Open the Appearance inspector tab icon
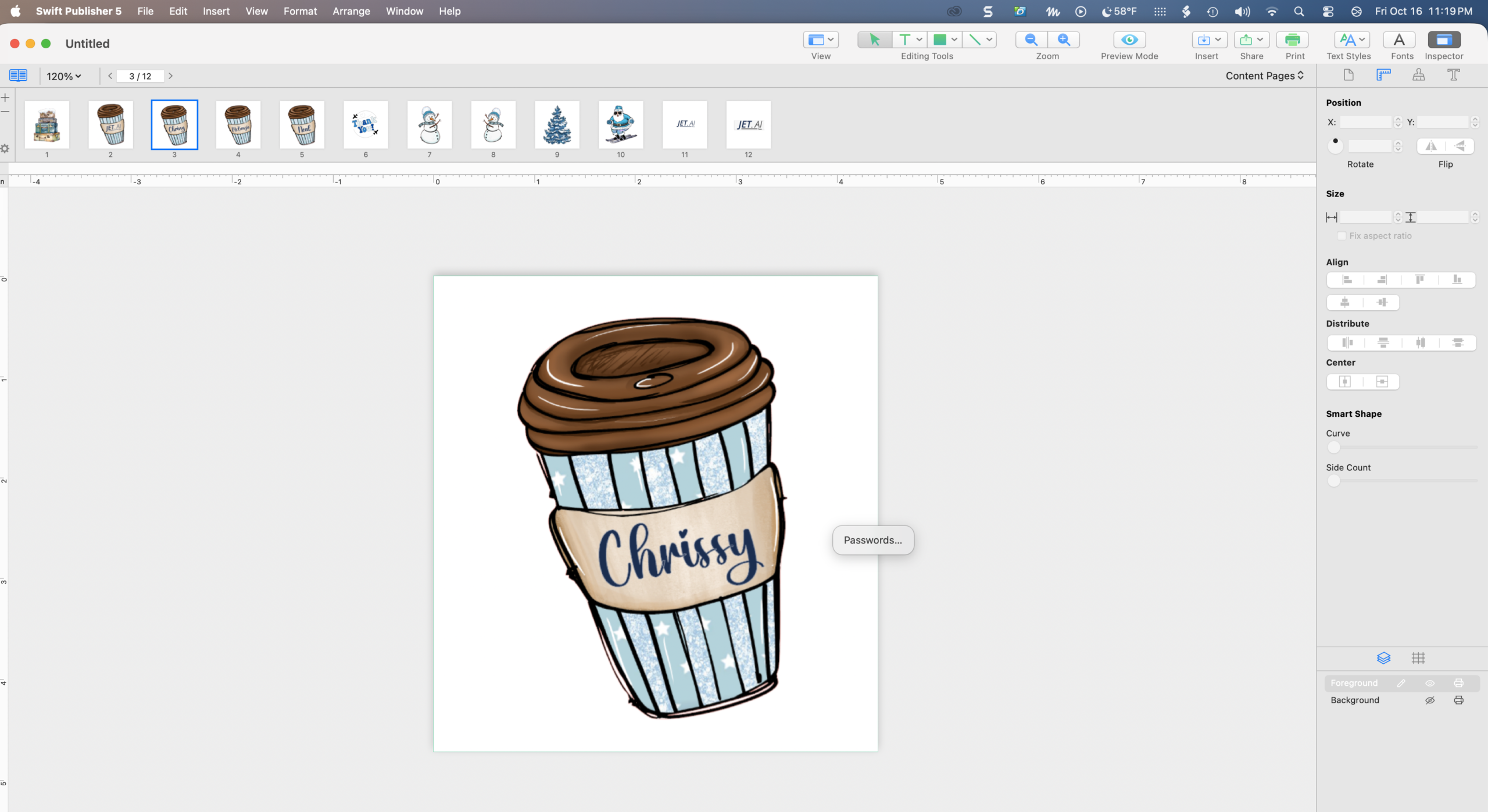The image size is (1488, 812). [x=1418, y=75]
